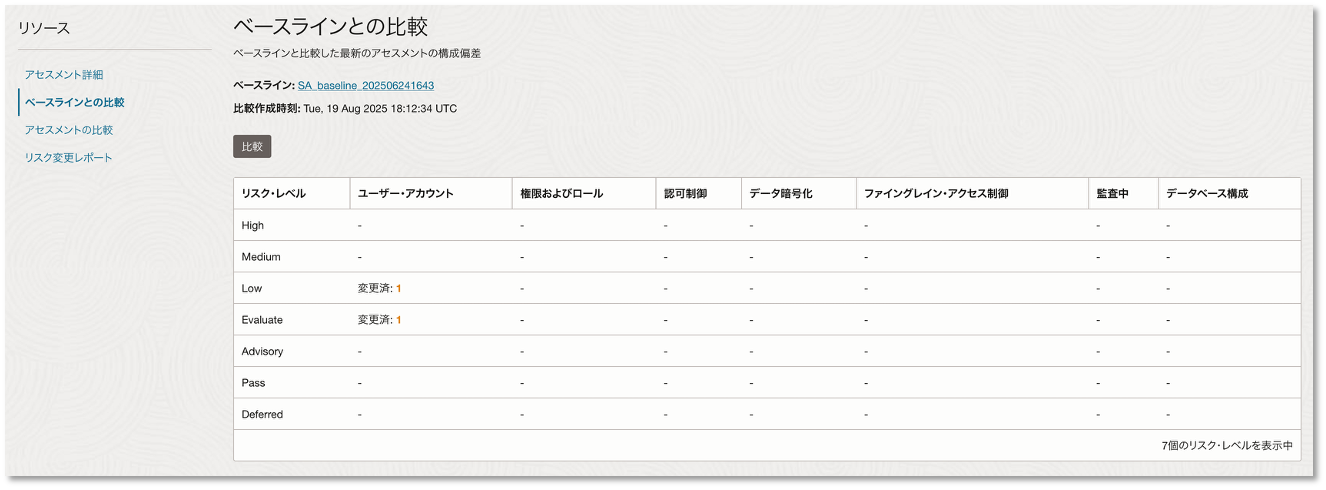This screenshot has height=490, width=1326.
Task: Select the データ暗号化 column header
Action: (x=781, y=194)
